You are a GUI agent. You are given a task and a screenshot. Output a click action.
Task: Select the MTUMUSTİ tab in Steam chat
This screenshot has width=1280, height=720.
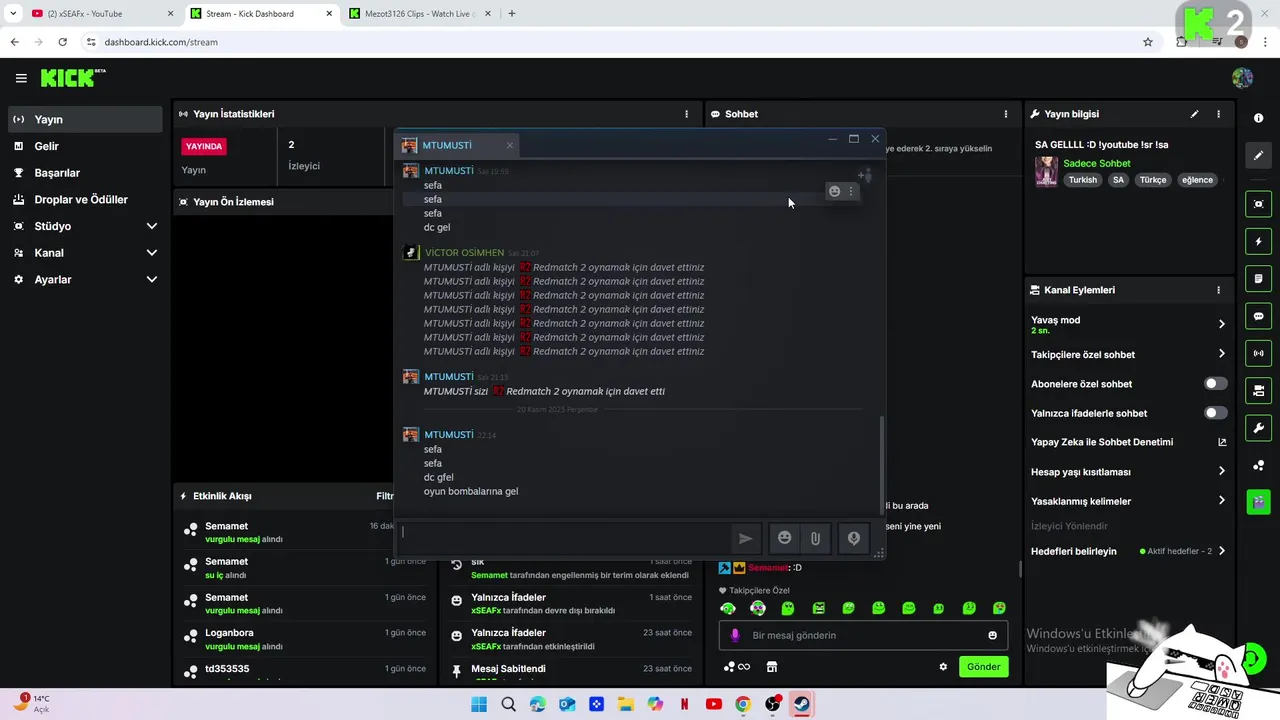pos(457,146)
